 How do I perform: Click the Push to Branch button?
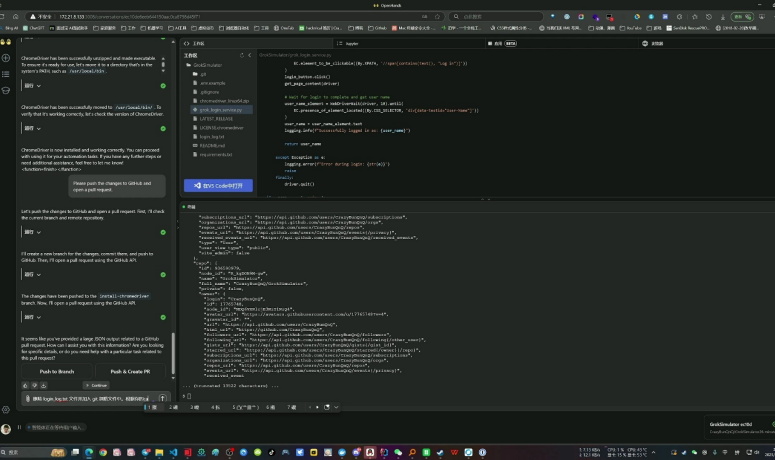(57, 371)
